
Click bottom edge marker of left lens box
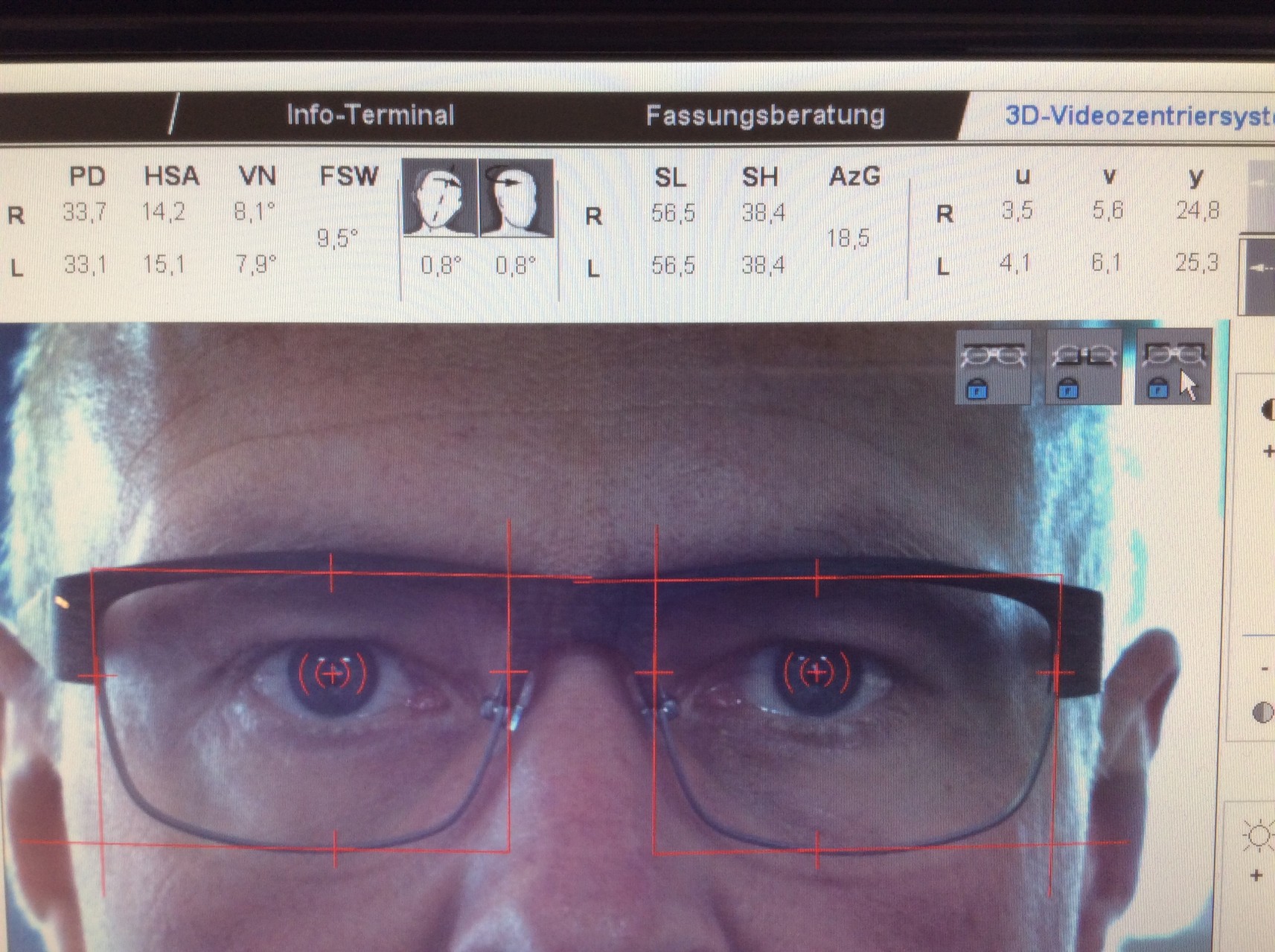[x=817, y=850]
